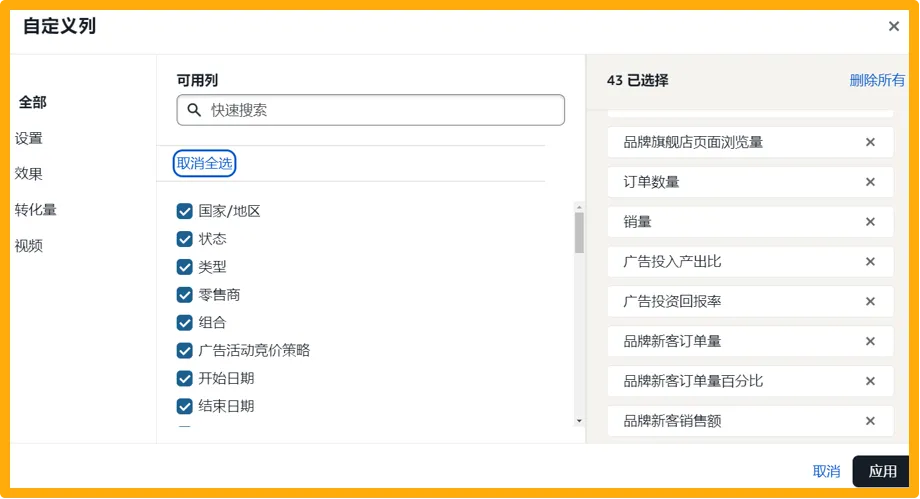Remove 品牌旗舰店页面浏览量 from selected columns
The image size is (920, 499).
point(870,142)
